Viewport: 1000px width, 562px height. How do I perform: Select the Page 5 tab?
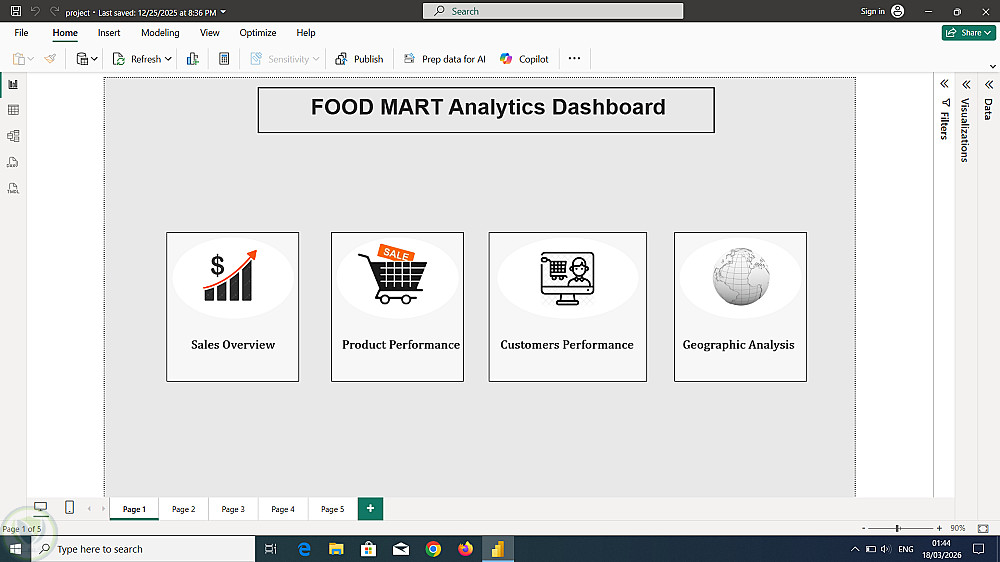(x=332, y=509)
